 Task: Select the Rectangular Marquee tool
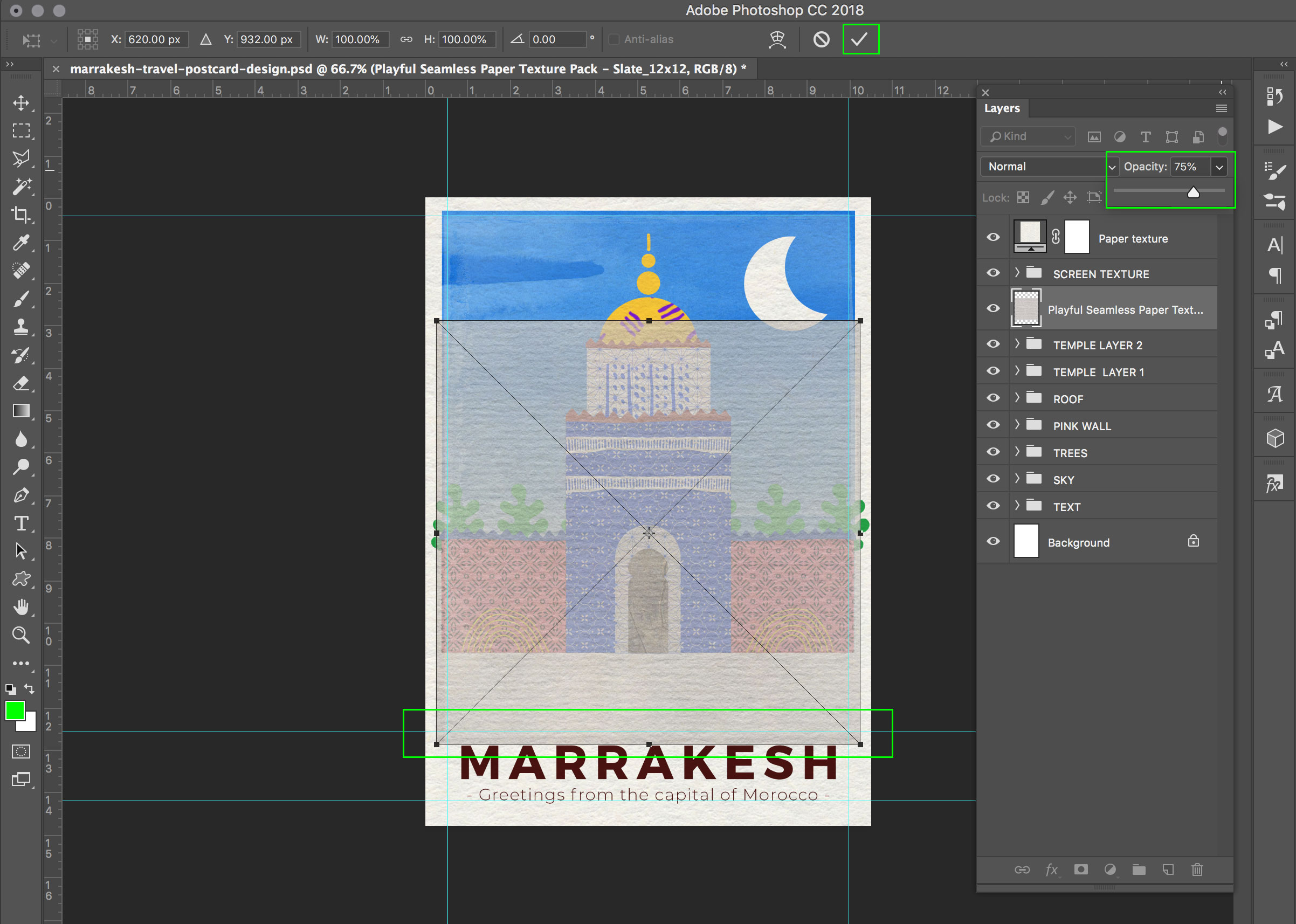21,131
